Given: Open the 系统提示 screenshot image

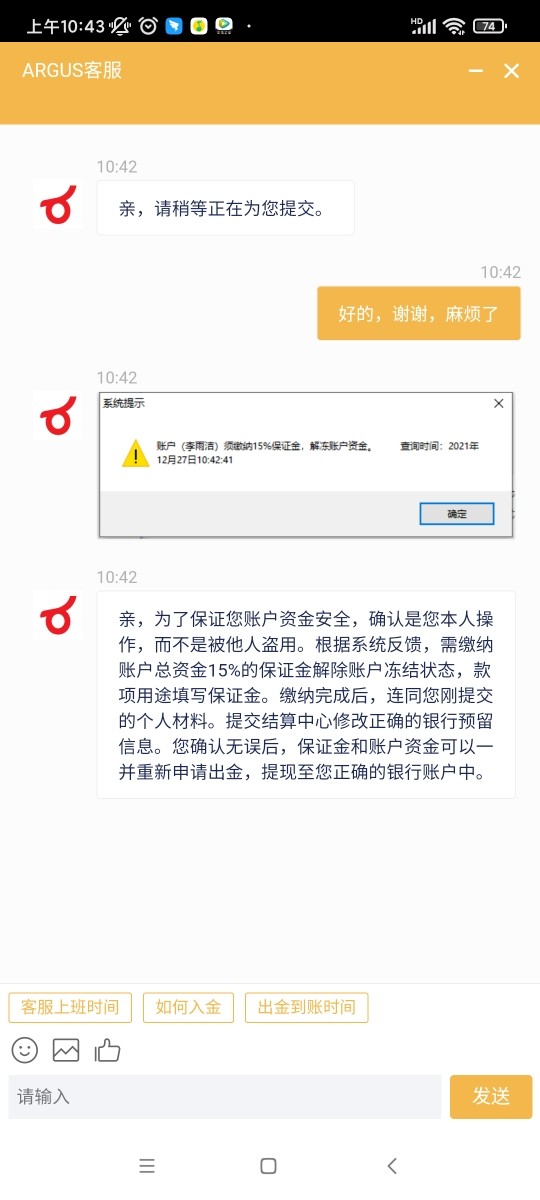Looking at the screenshot, I should click(x=306, y=465).
